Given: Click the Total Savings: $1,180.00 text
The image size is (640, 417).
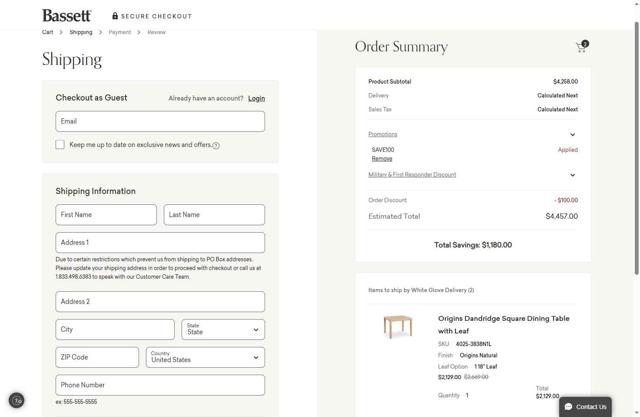Looking at the screenshot, I should (473, 245).
